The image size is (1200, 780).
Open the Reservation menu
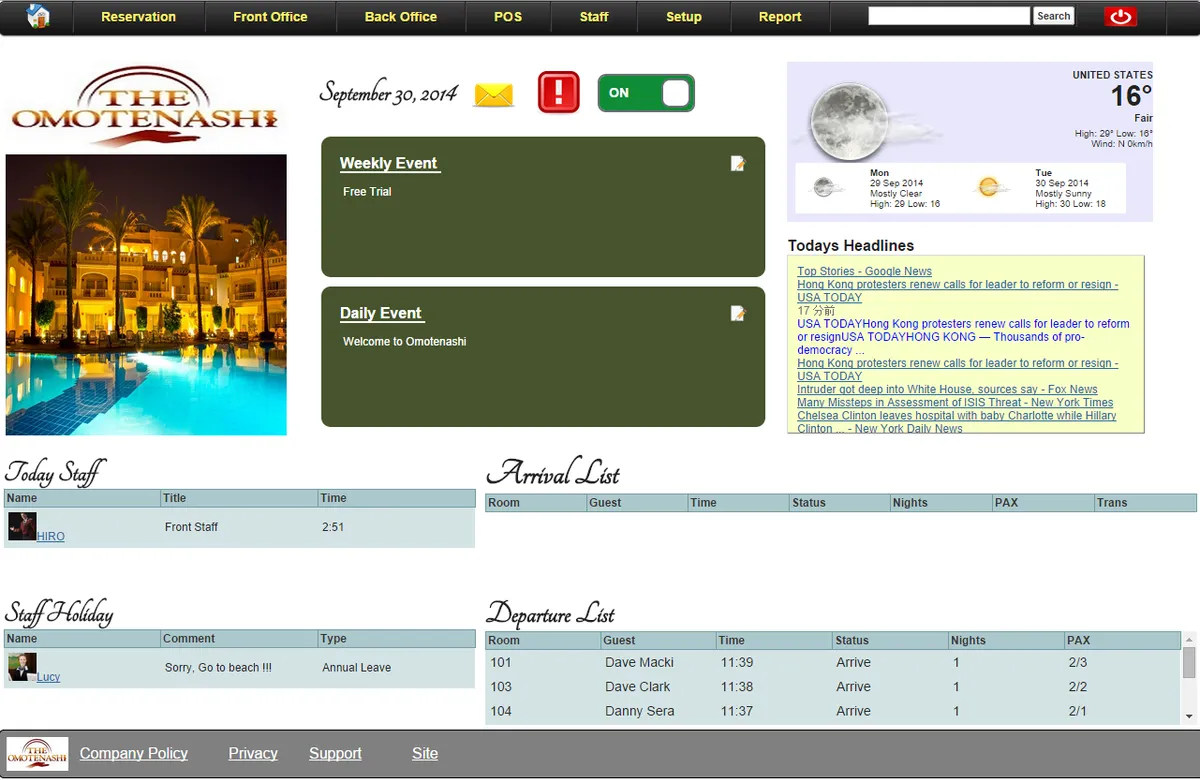(138, 17)
